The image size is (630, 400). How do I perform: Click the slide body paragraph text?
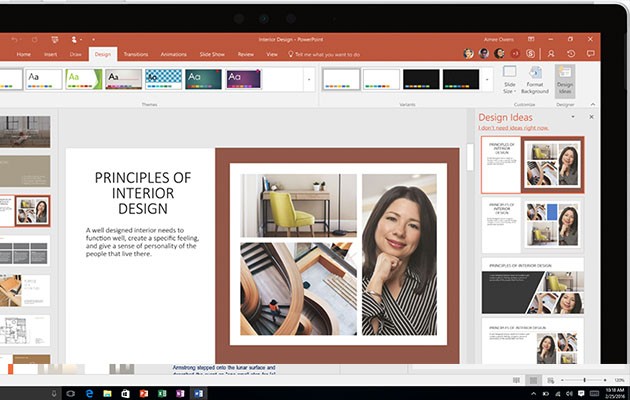tap(142, 242)
